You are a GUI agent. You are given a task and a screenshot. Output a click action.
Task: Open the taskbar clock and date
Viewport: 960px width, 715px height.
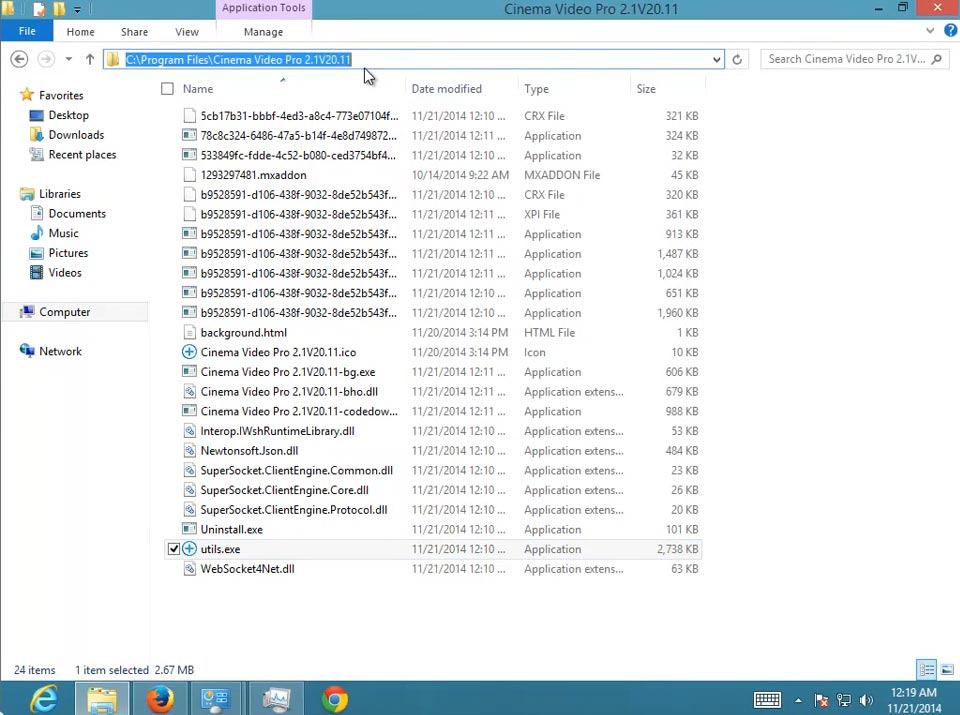913,700
